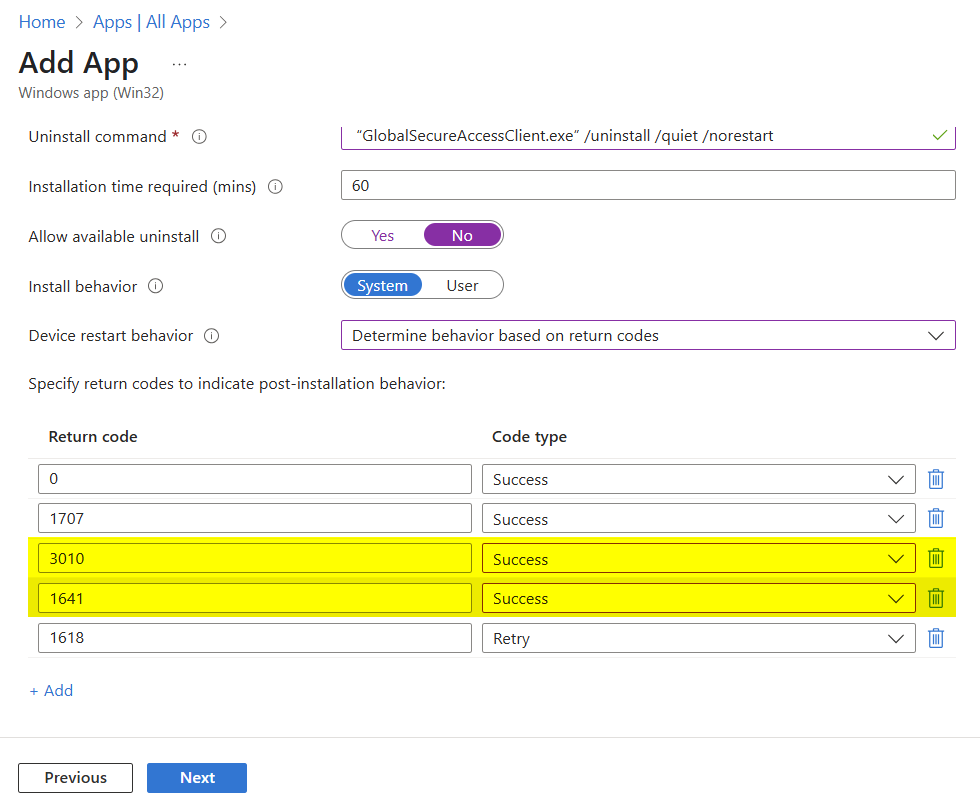Screen dimensions: 980x811
Task: Edit the return code field containing 1707
Action: click(255, 519)
